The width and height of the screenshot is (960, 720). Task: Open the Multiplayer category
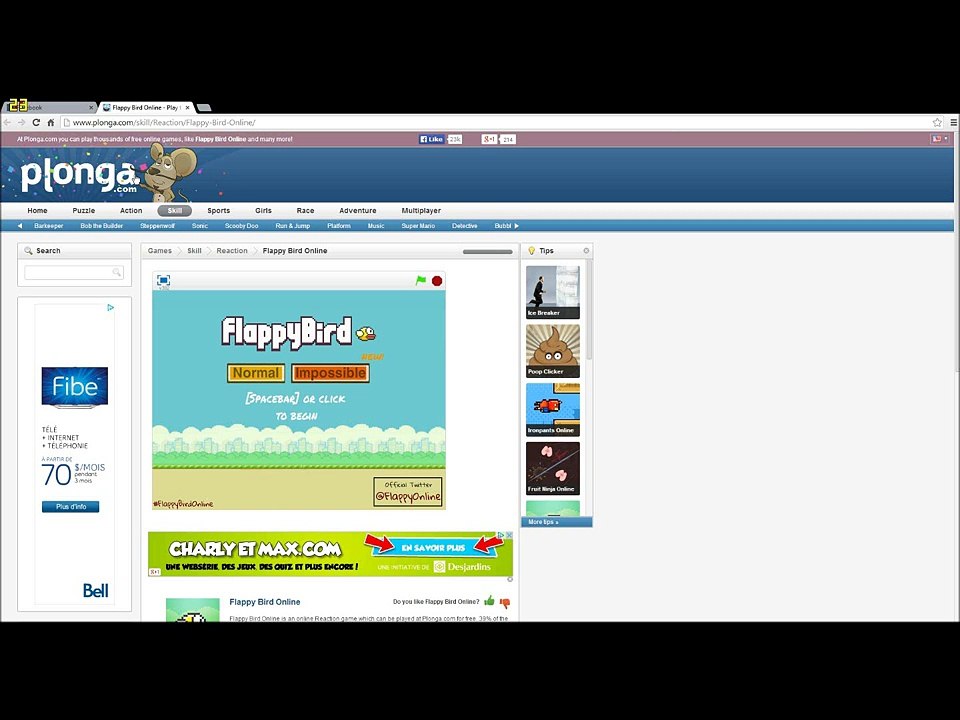click(x=421, y=211)
